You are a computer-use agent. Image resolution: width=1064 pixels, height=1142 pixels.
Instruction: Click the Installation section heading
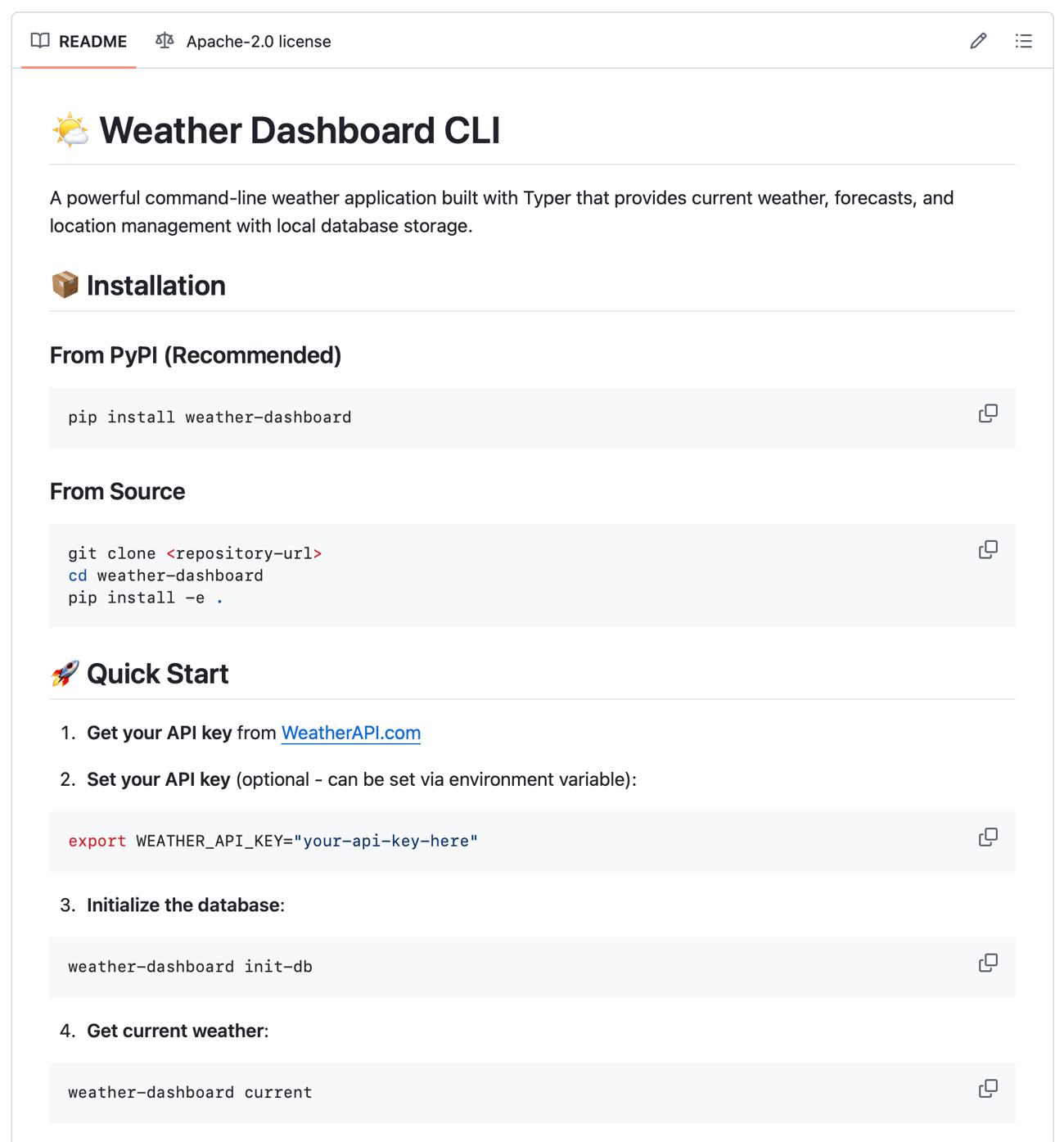point(156,286)
